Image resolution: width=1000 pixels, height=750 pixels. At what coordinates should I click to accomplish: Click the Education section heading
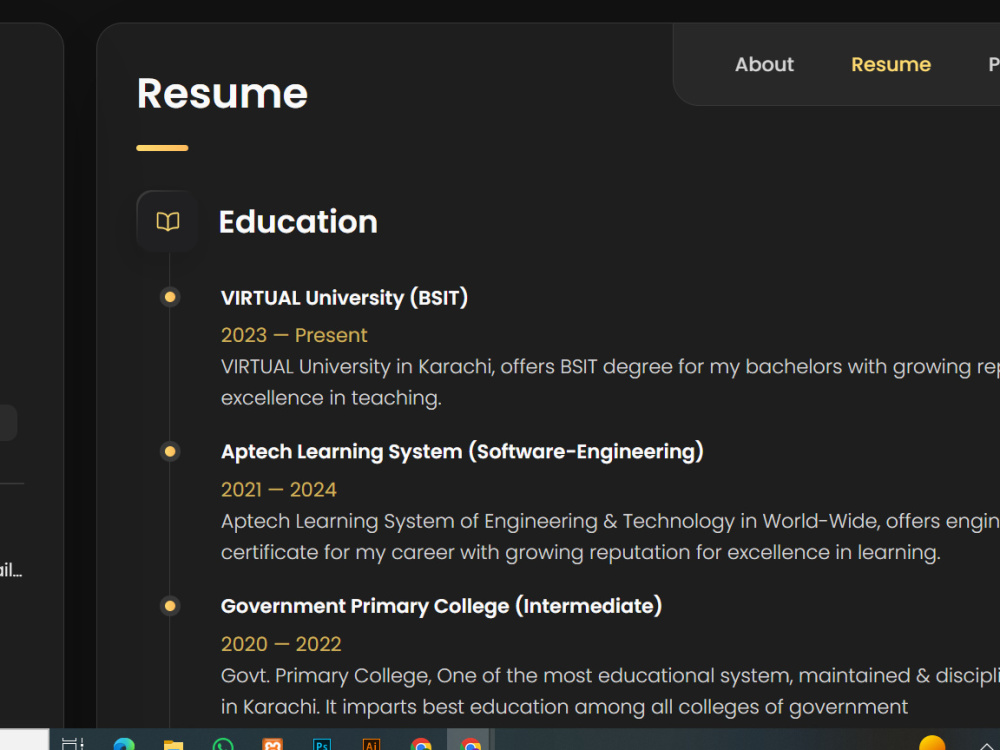pos(298,221)
